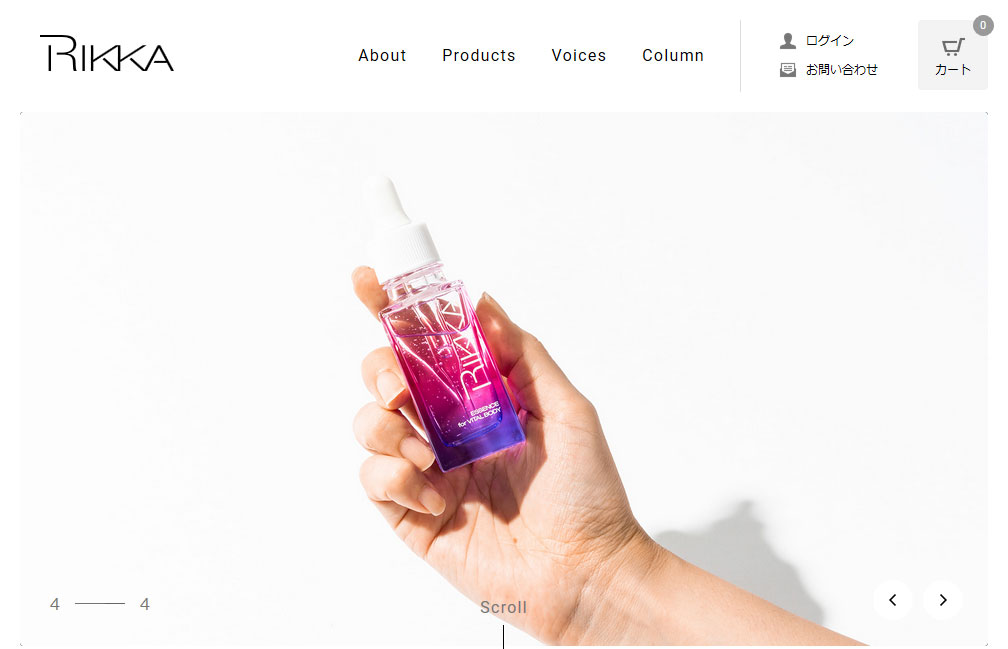The height and width of the screenshot is (649, 1008).
Task: Select the ログイン link
Action: tap(830, 40)
